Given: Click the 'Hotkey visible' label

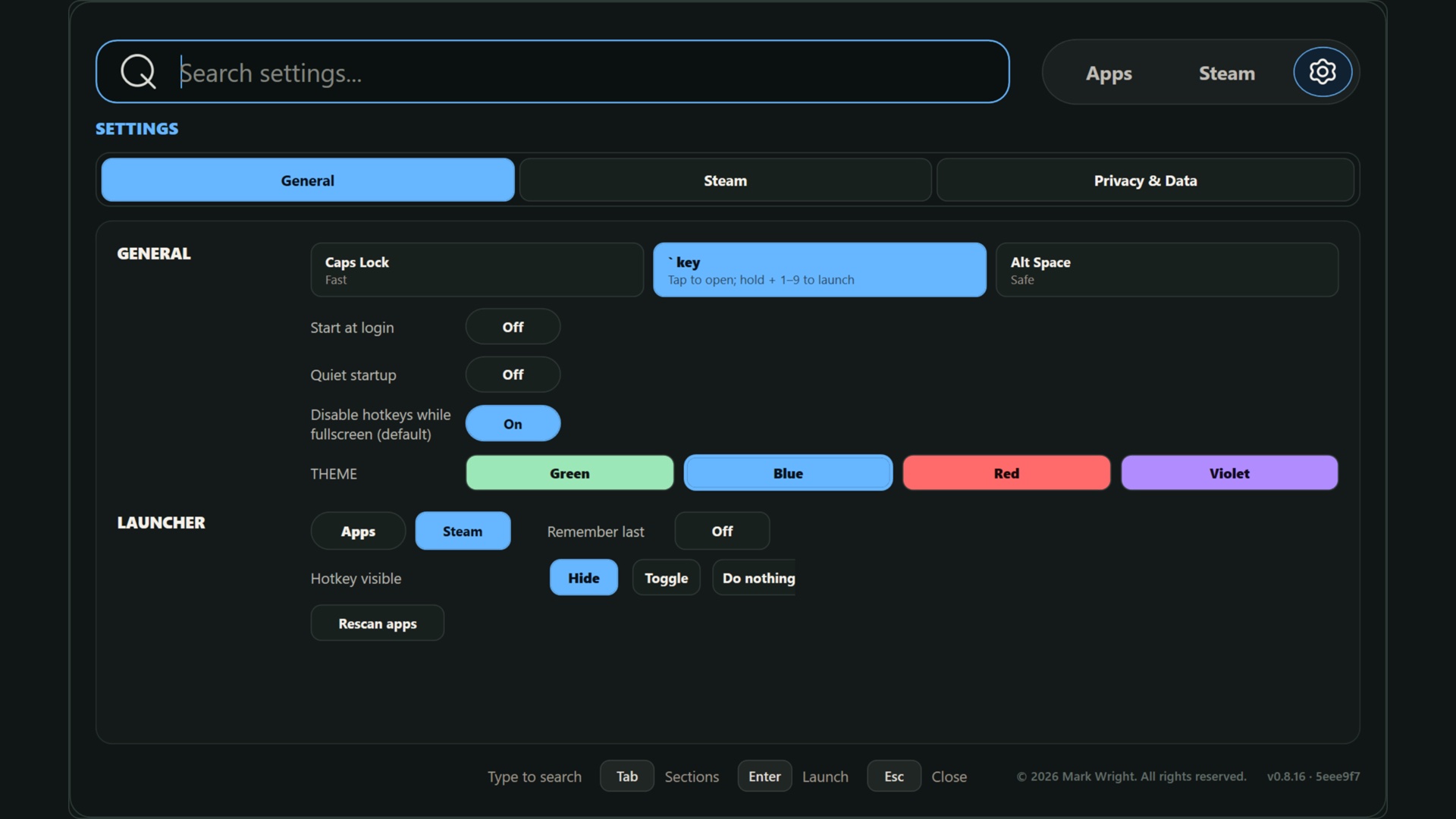Looking at the screenshot, I should (356, 579).
